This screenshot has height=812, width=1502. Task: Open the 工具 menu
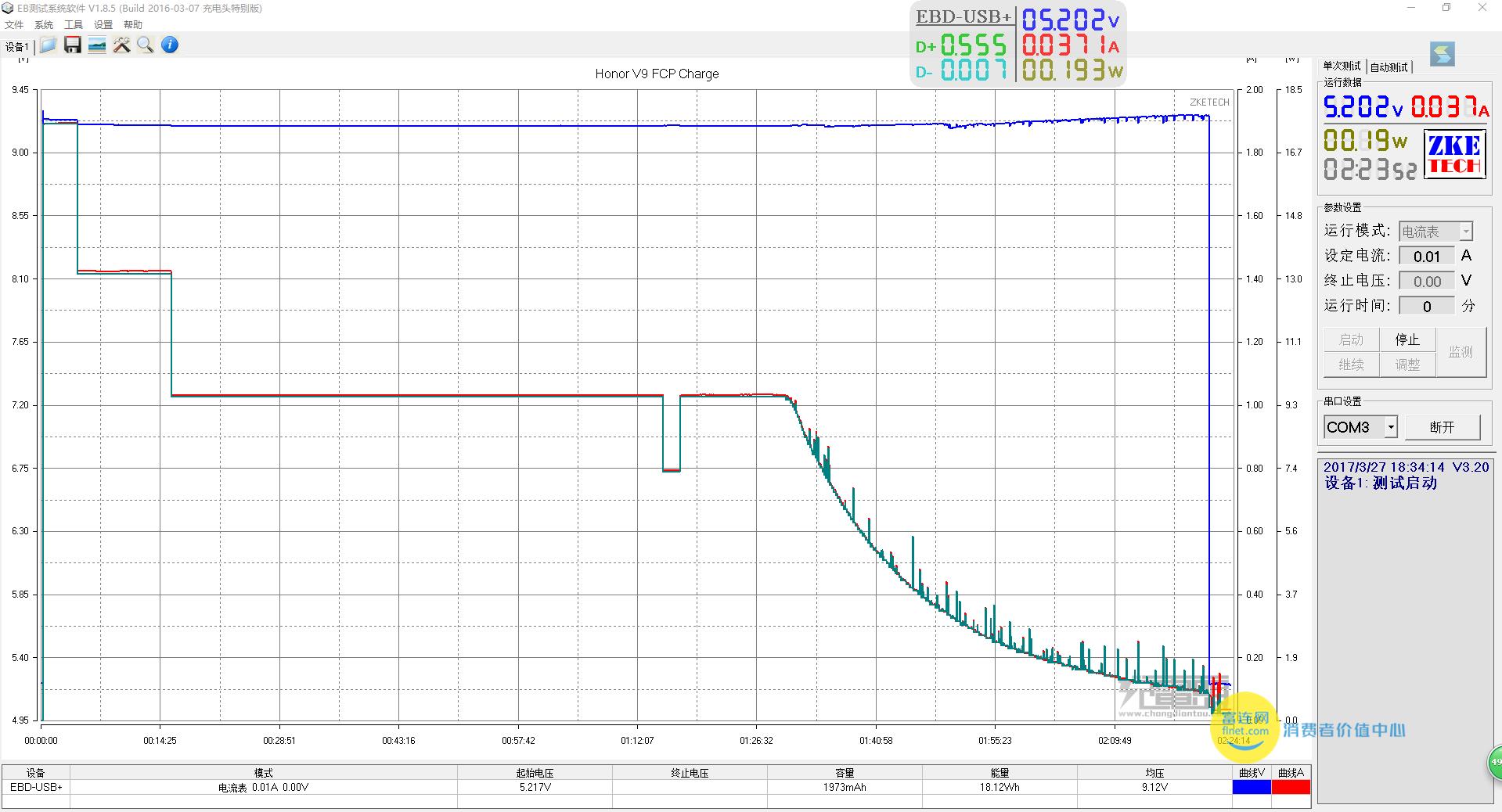pyautogui.click(x=74, y=25)
